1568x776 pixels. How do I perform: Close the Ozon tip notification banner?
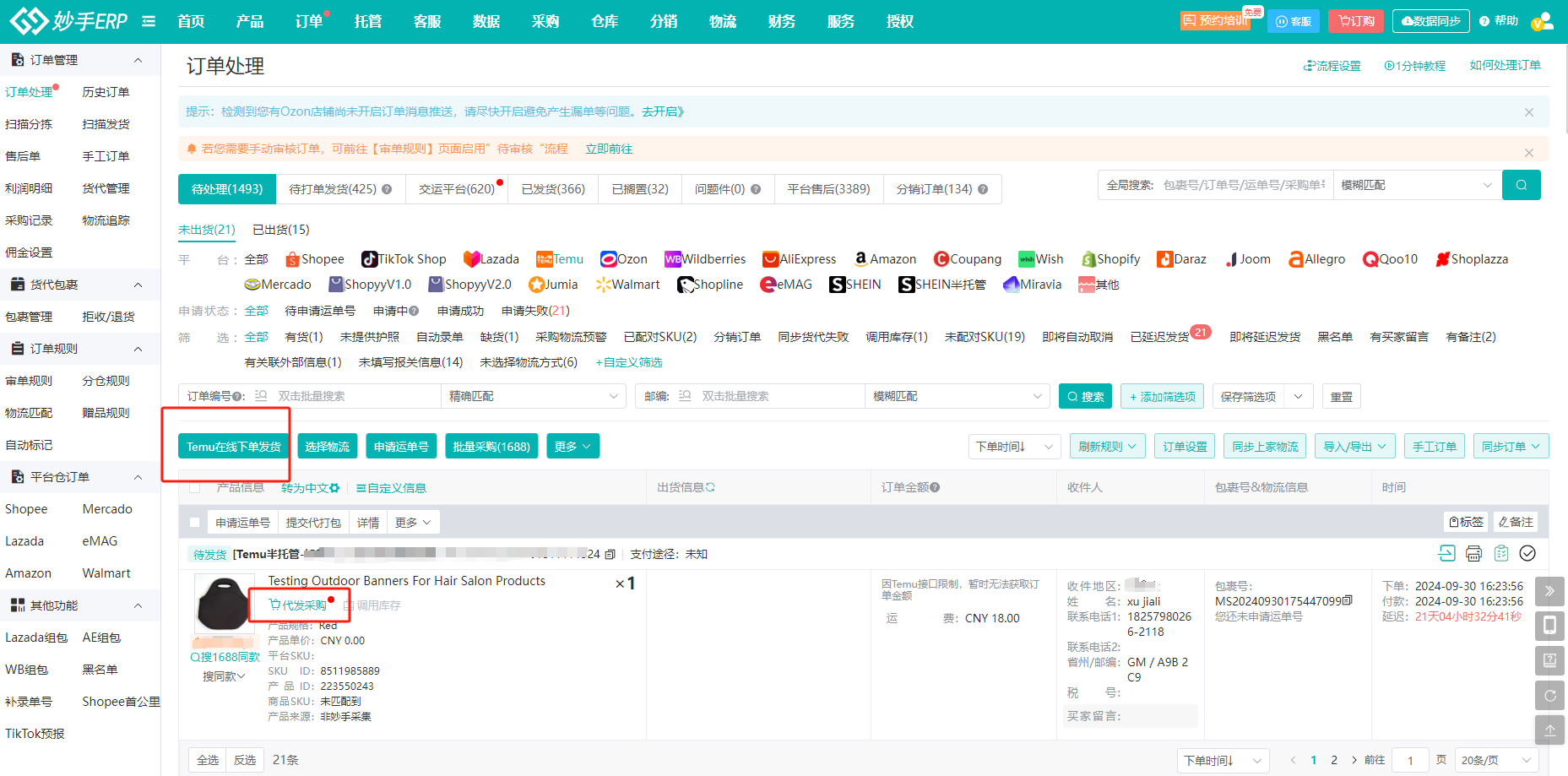coord(1528,112)
